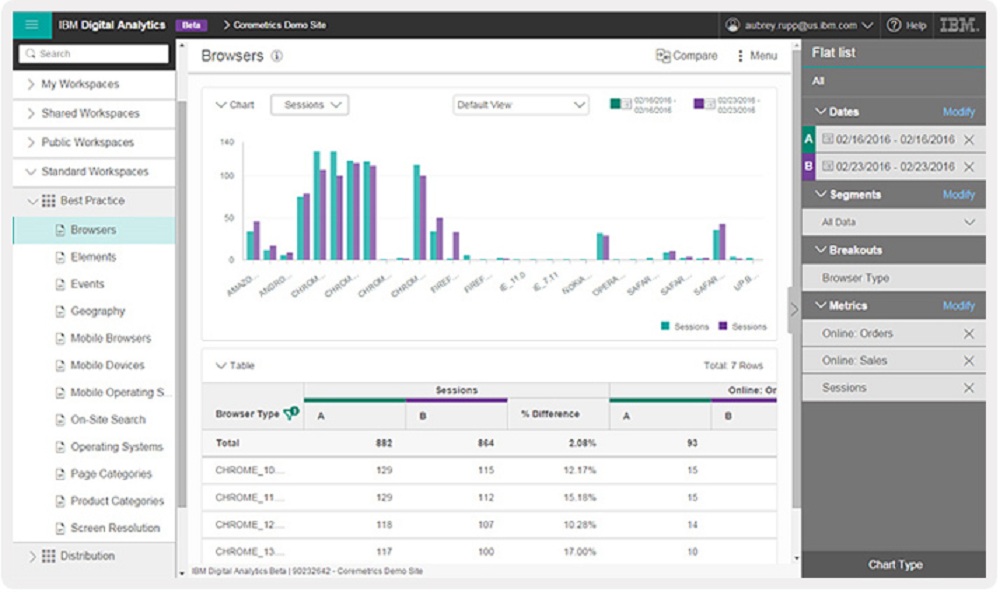Expand My Workspaces
This screenshot has width=1000, height=592.
(31, 84)
